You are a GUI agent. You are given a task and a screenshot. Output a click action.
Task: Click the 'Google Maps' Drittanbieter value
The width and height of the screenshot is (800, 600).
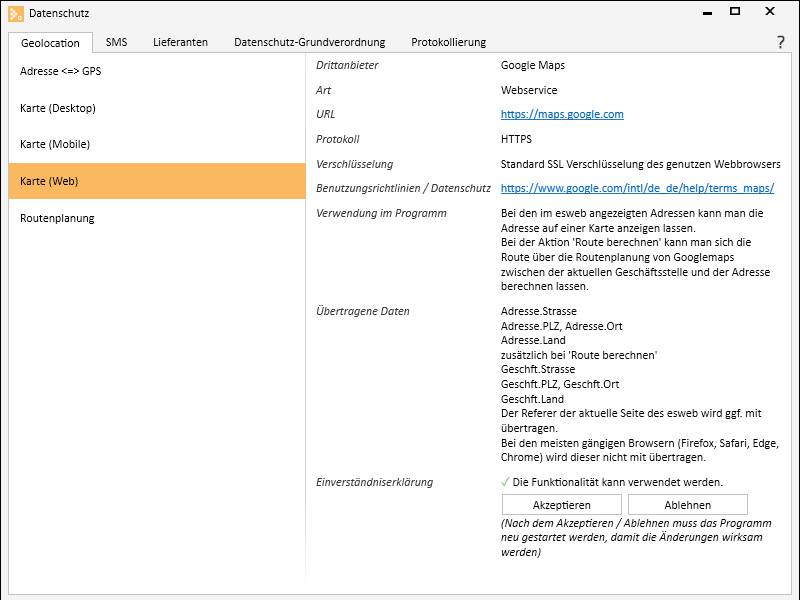(x=533, y=65)
